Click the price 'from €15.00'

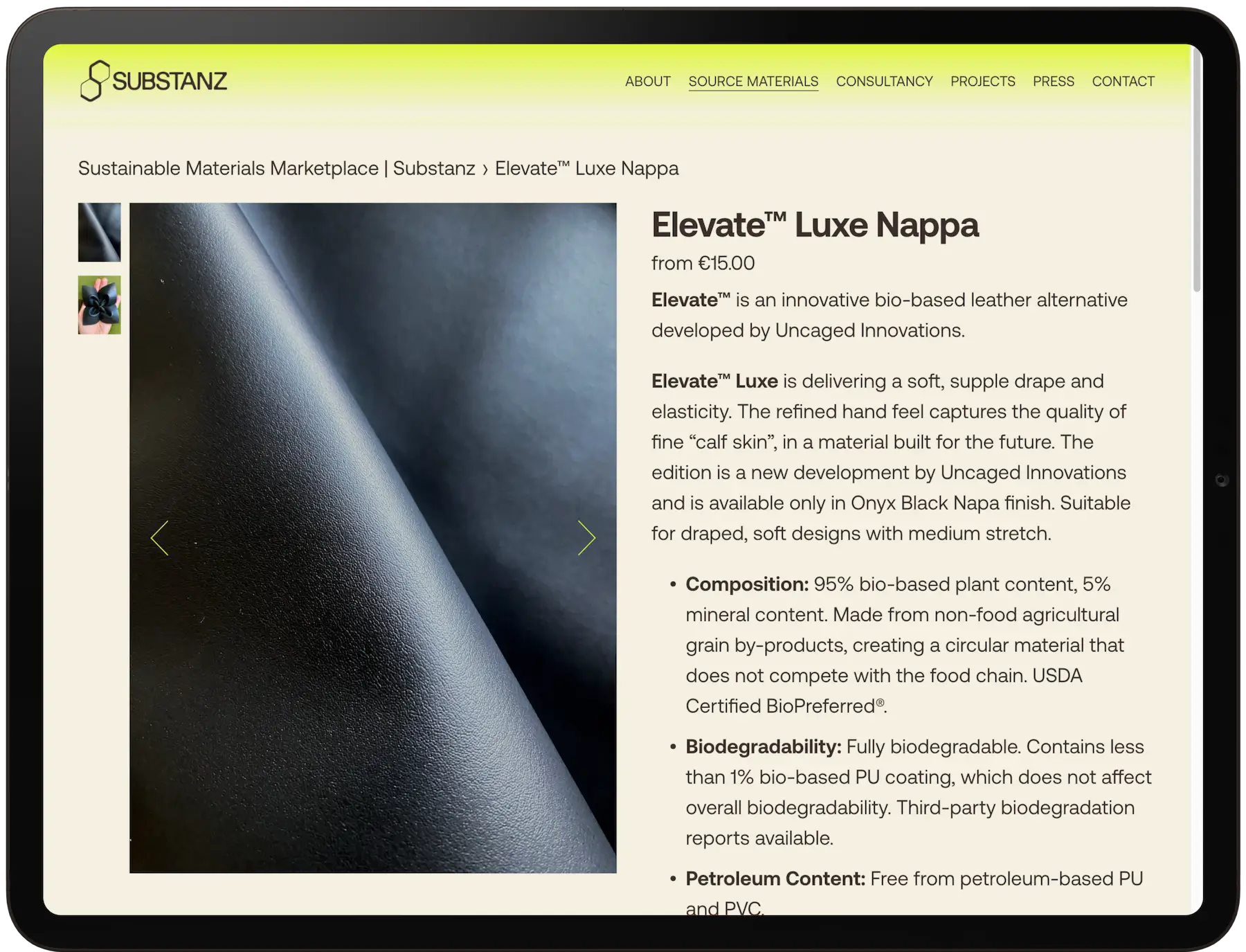click(703, 263)
